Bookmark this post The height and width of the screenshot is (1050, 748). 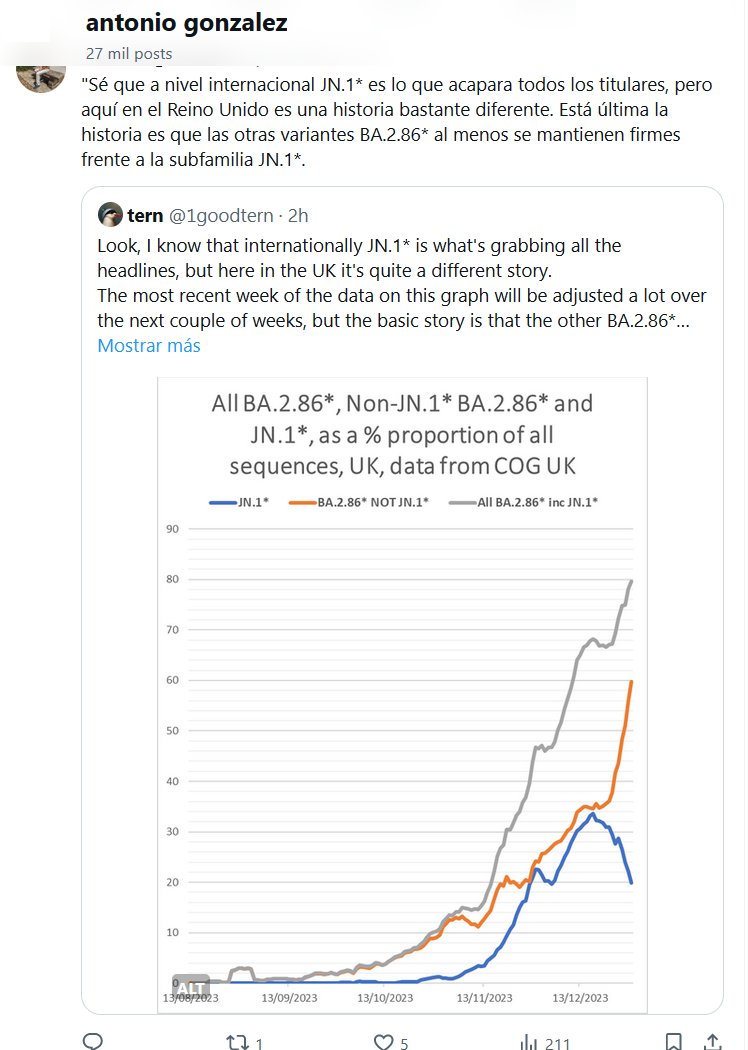point(675,1042)
